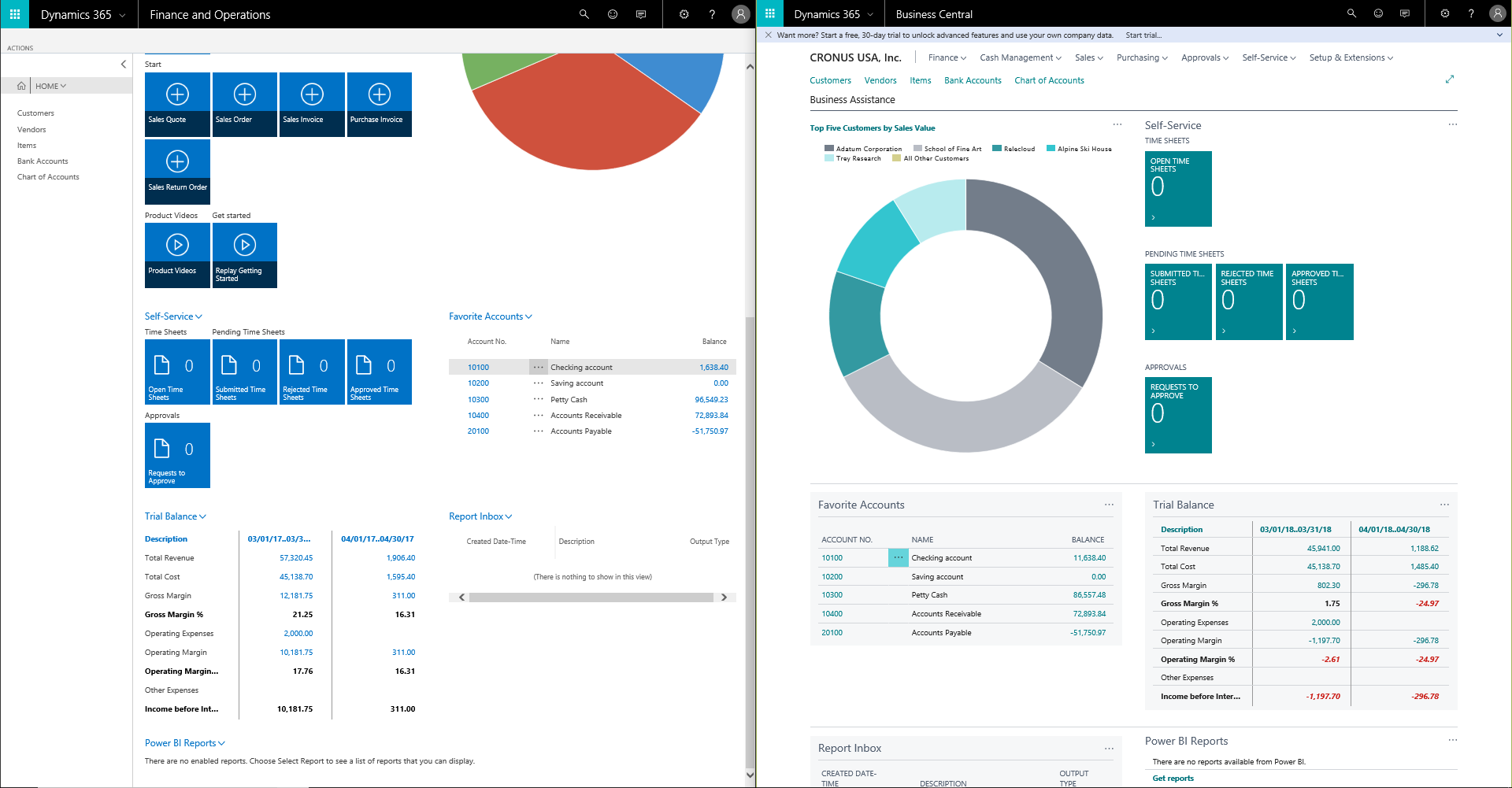Open user profile avatar in Finance and Operations
This screenshot has height=788, width=1512.
point(740,14)
